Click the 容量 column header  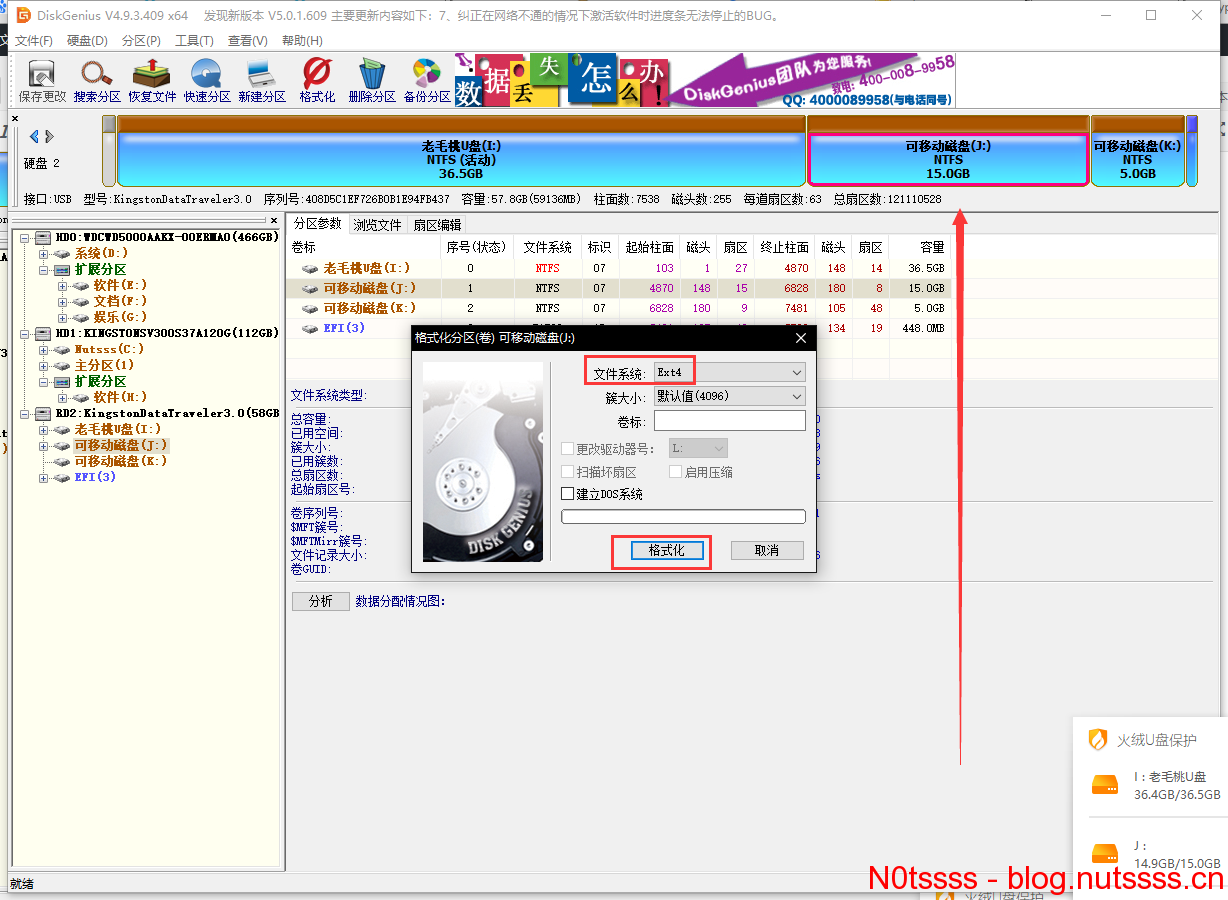pyautogui.click(x=918, y=247)
